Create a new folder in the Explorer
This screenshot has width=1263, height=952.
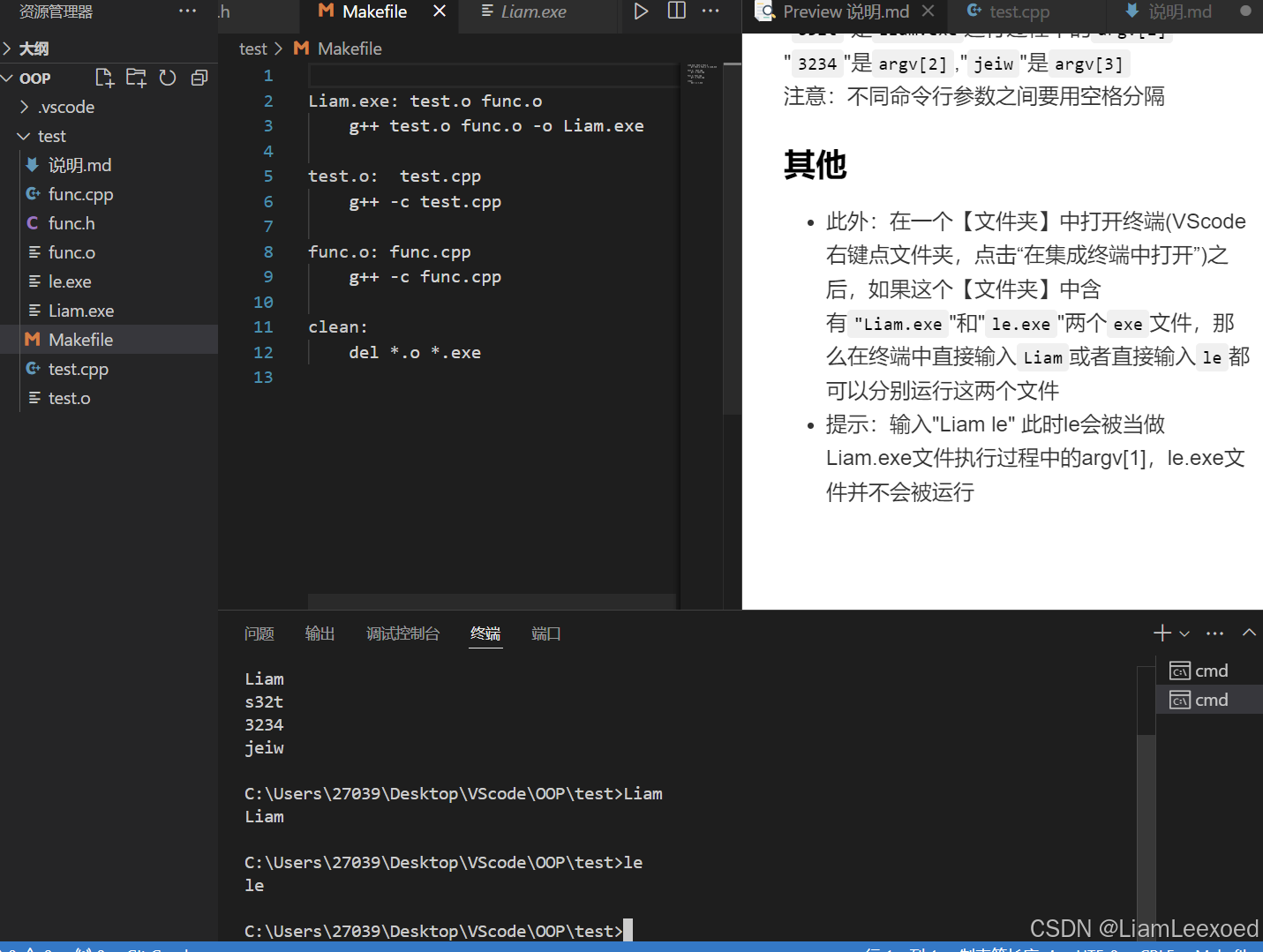point(136,78)
